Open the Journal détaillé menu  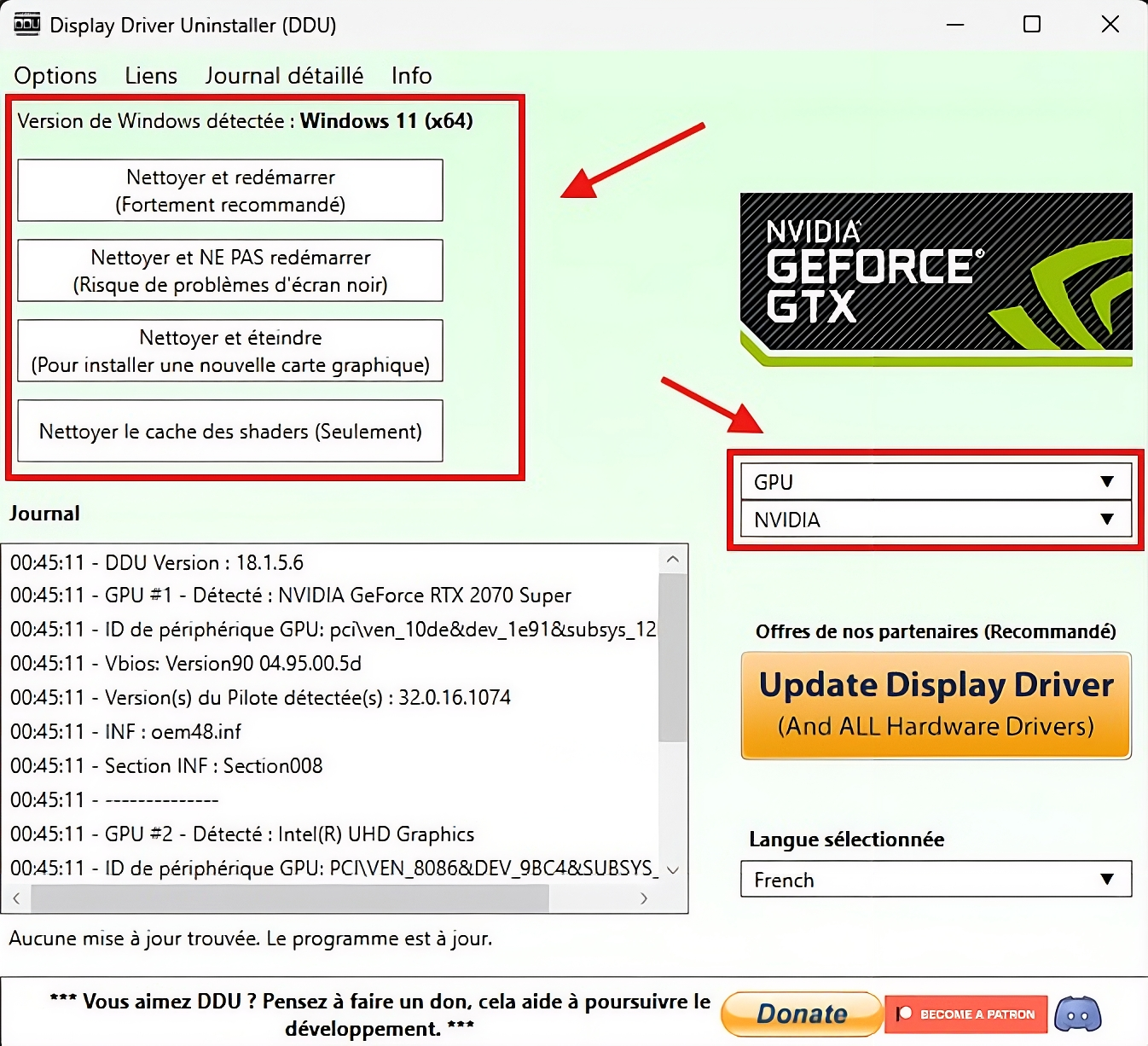[284, 76]
